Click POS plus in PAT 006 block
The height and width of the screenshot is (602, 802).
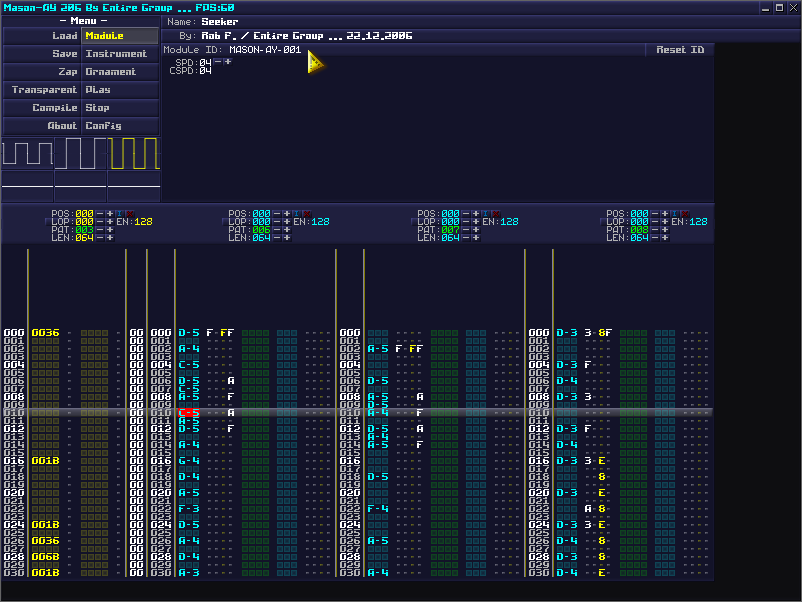(x=286, y=213)
